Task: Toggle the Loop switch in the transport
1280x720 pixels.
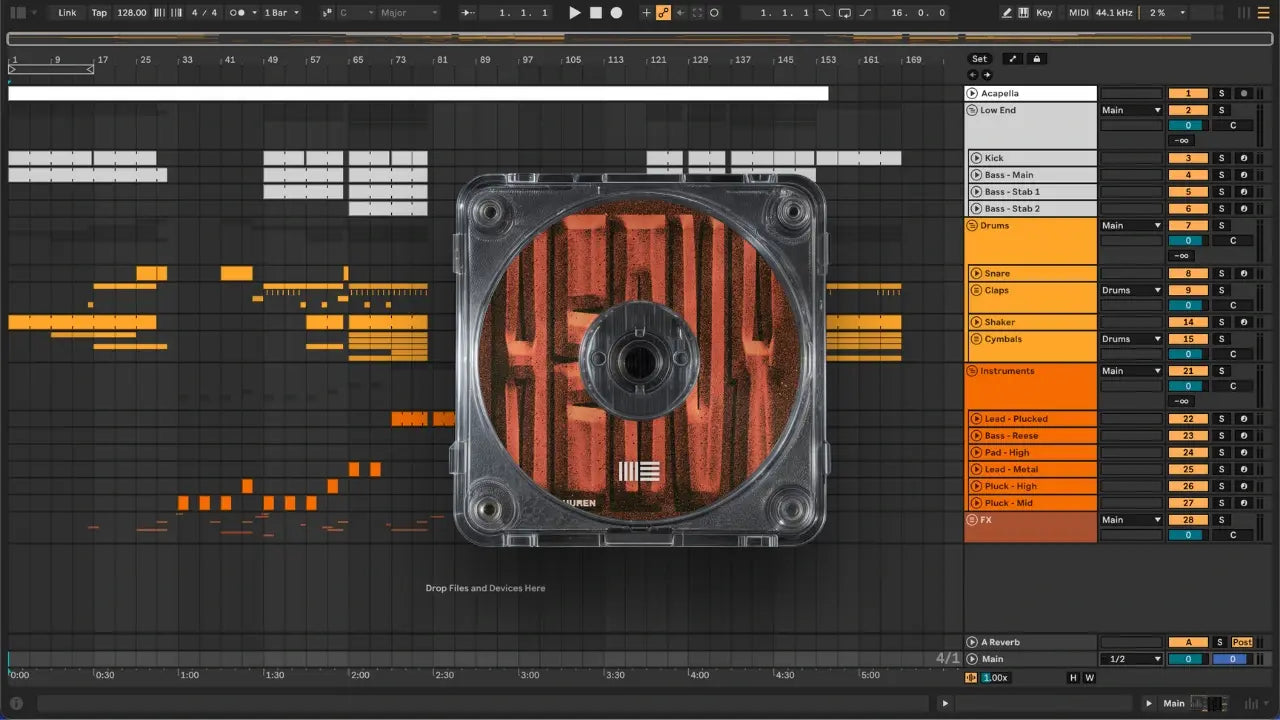Action: coord(845,13)
